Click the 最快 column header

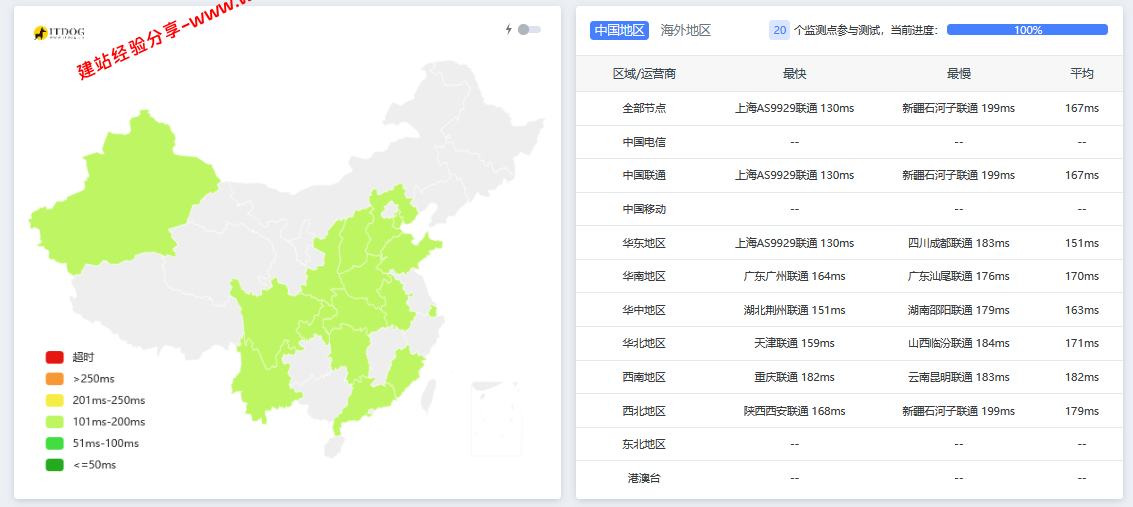[795, 74]
